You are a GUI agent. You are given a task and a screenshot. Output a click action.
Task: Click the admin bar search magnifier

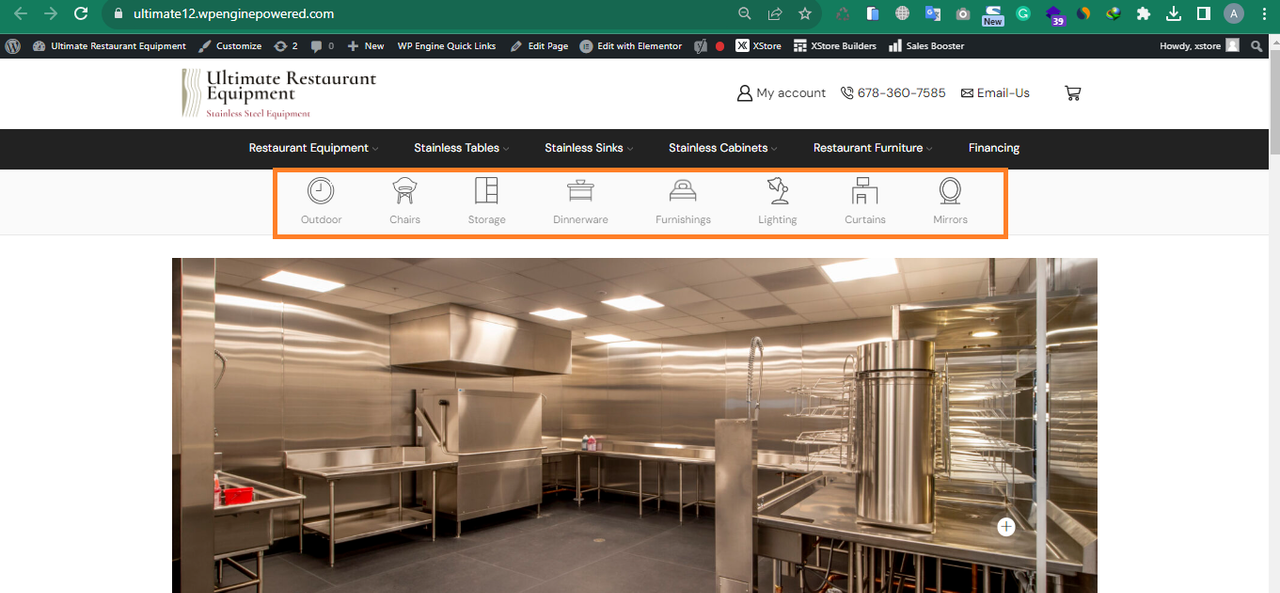click(x=1257, y=46)
